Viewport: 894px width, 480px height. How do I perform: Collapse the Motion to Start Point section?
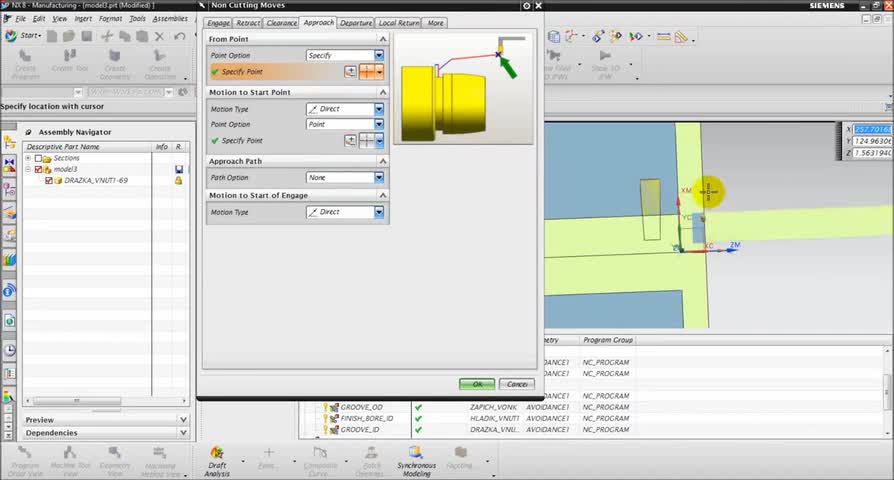[382, 92]
